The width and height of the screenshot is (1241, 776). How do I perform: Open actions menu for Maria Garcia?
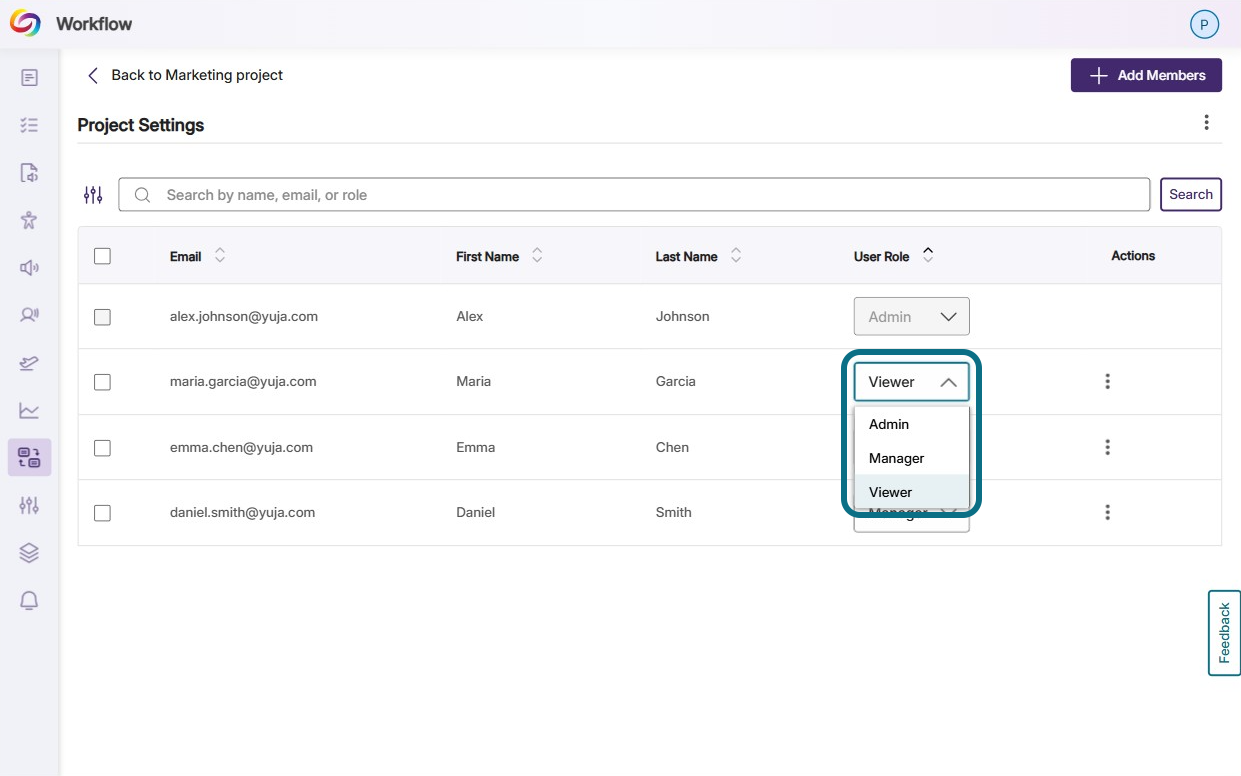pyautogui.click(x=1107, y=381)
